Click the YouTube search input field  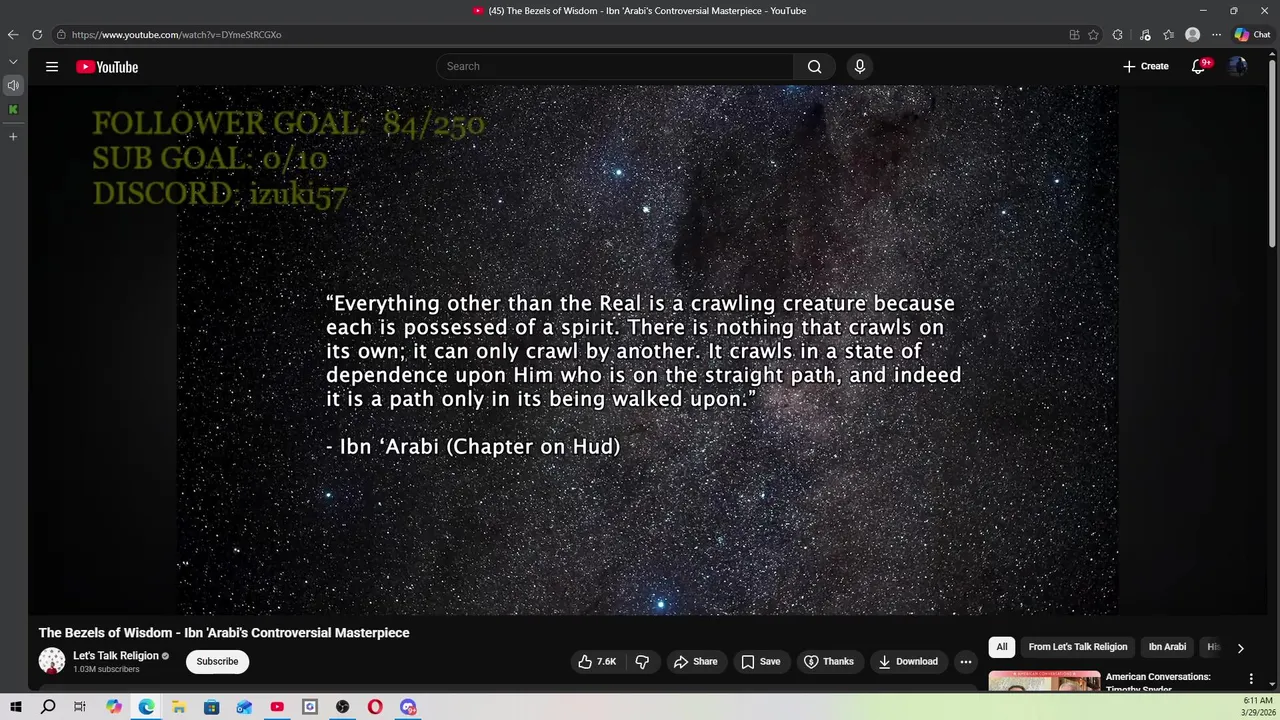click(615, 67)
